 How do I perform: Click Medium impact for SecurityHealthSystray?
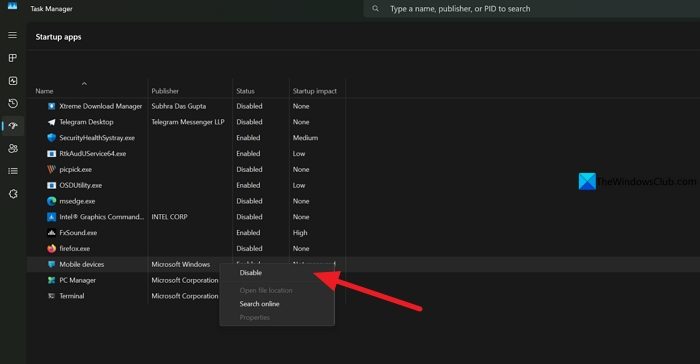pyautogui.click(x=305, y=138)
